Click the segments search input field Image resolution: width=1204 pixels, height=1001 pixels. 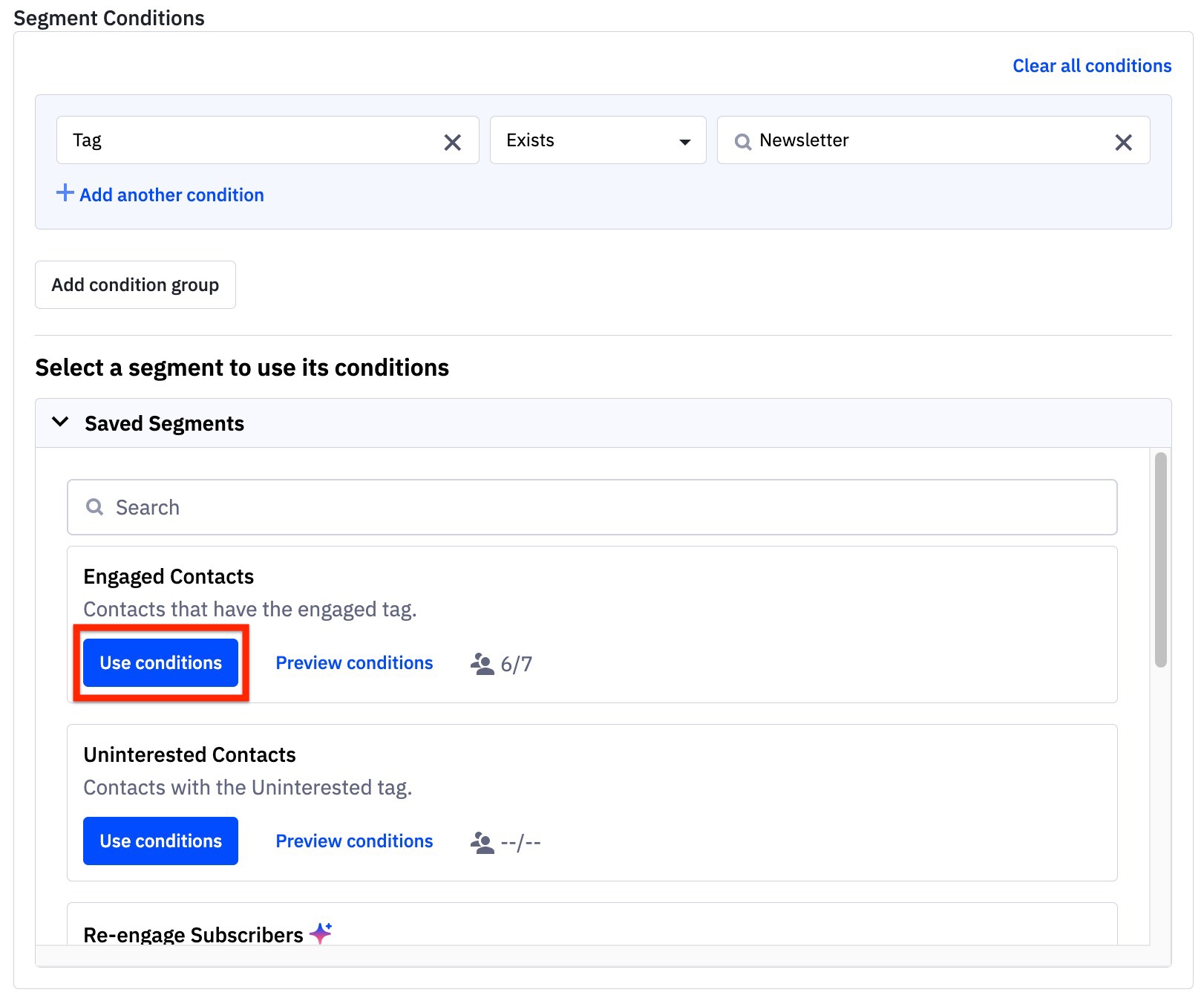click(x=445, y=506)
